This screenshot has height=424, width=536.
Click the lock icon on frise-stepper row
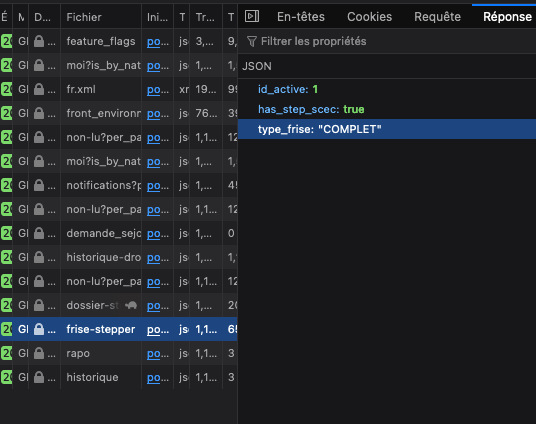(39, 329)
